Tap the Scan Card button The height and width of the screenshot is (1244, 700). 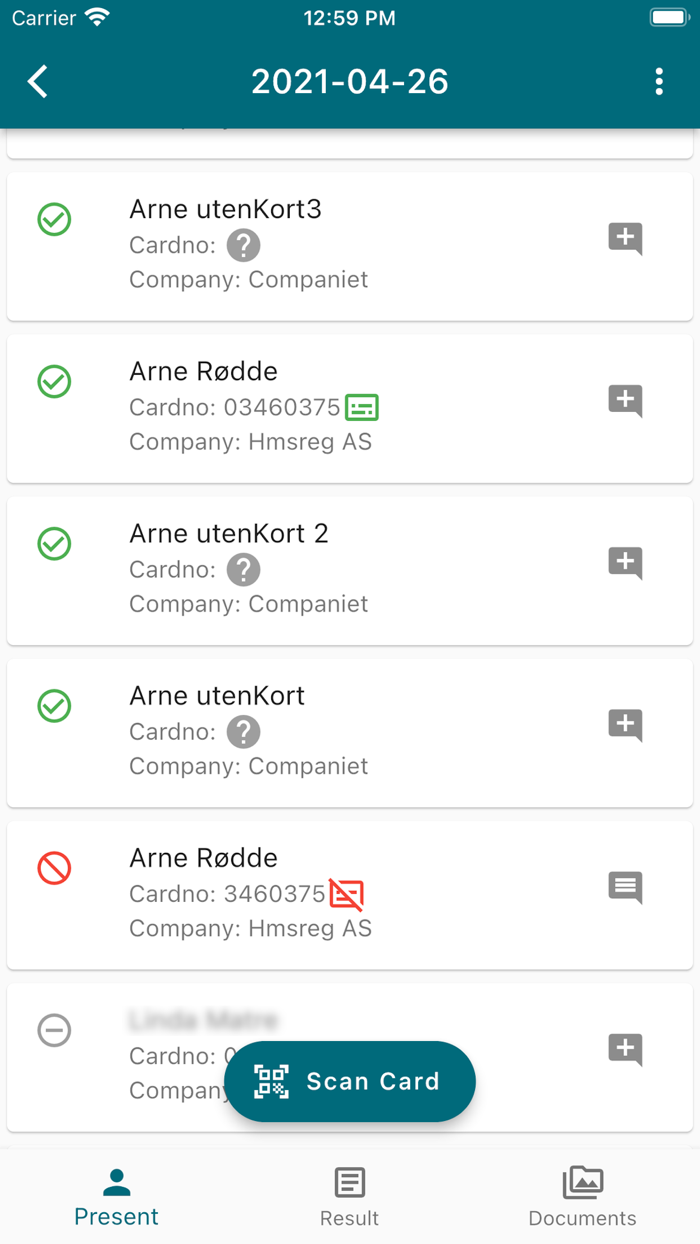(x=350, y=1081)
